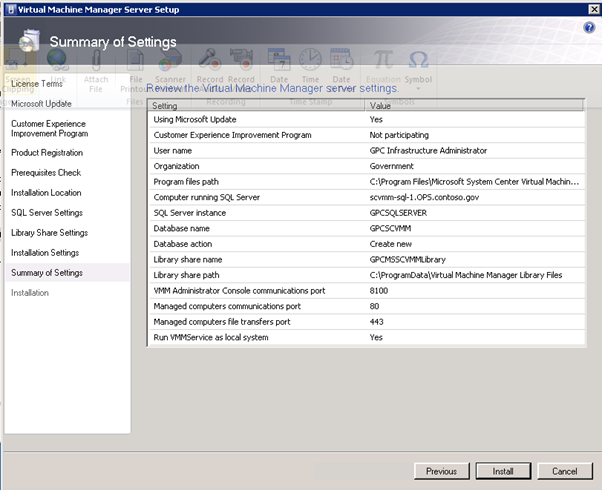Select License Terms in the setup steps list
Screen dimensions: 602x490
pyautogui.click(x=37, y=83)
